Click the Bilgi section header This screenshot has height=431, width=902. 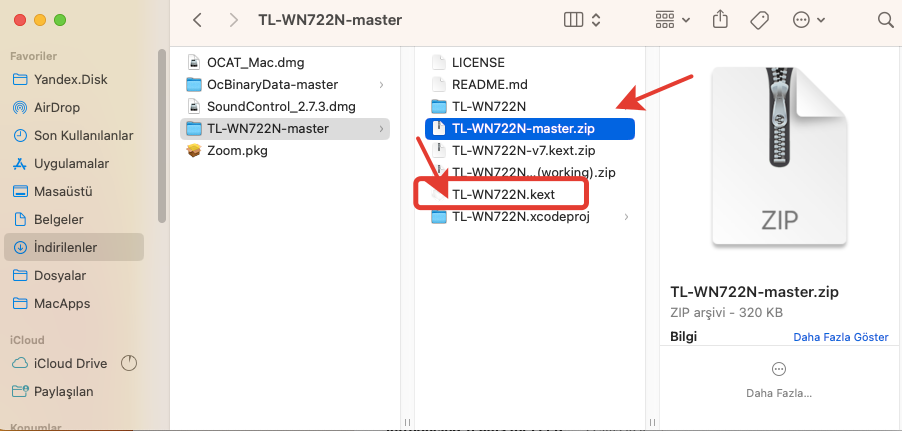(683, 337)
